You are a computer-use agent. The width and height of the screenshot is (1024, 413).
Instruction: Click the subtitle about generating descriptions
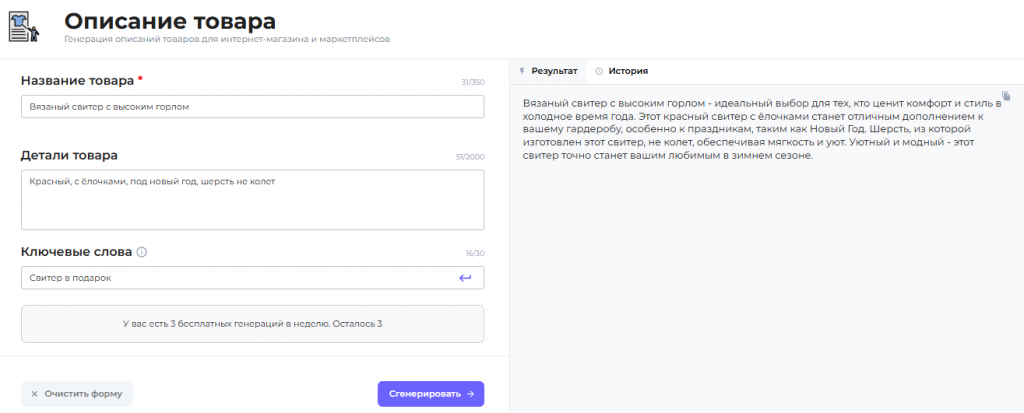click(x=227, y=40)
